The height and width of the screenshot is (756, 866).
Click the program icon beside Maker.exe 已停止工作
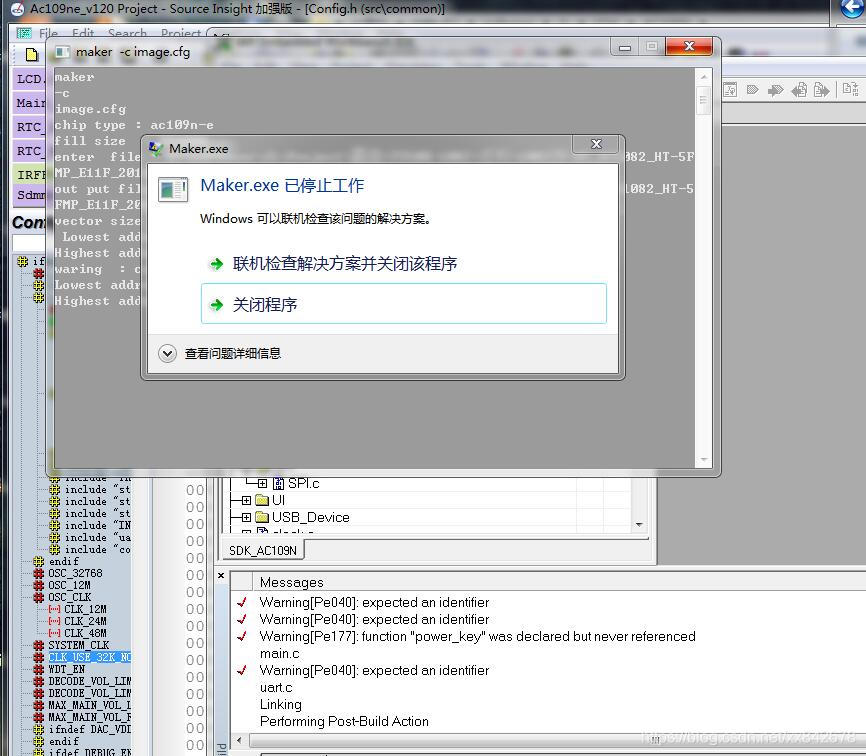[172, 189]
